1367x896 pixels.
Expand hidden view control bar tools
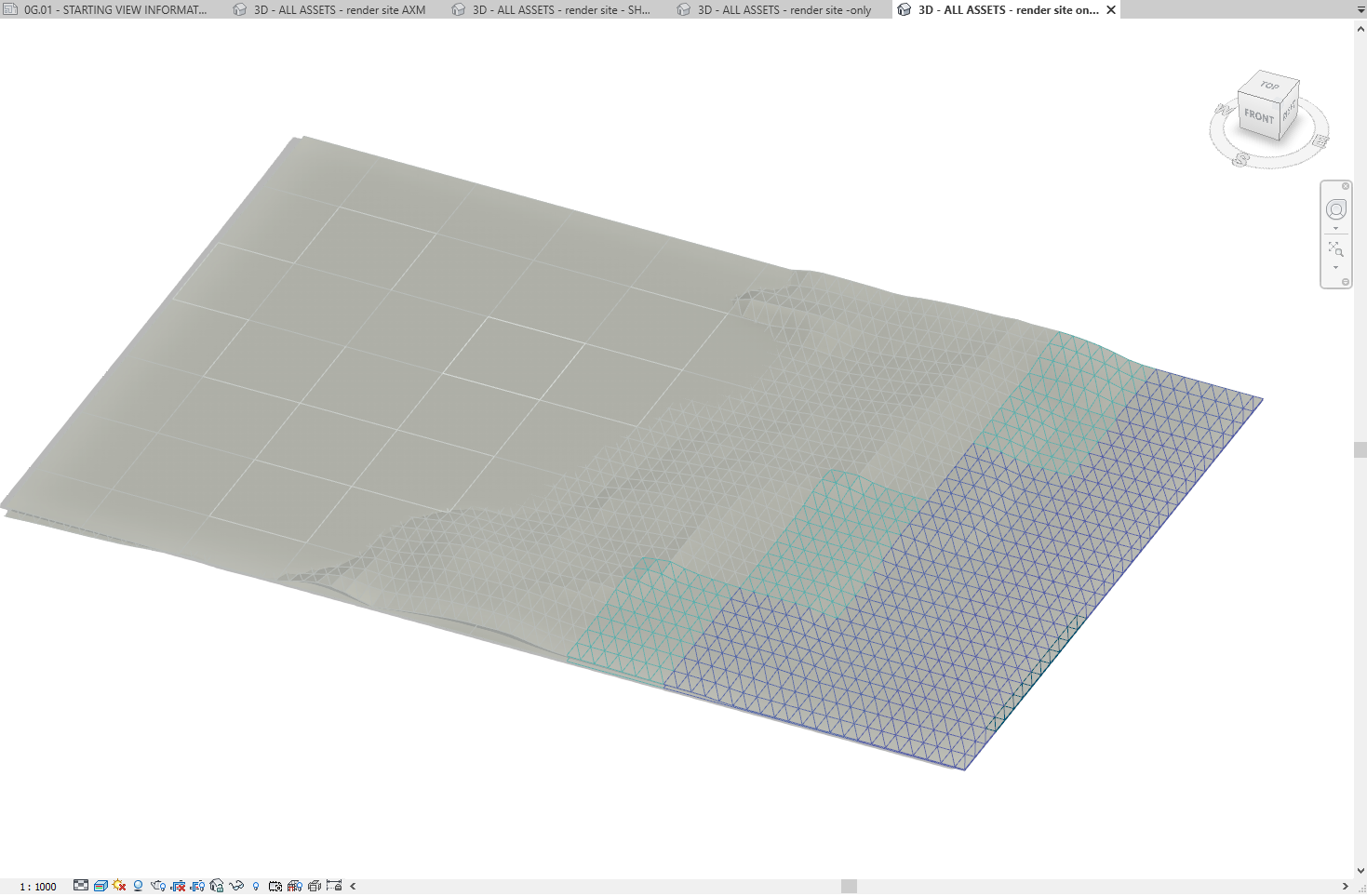click(353, 886)
